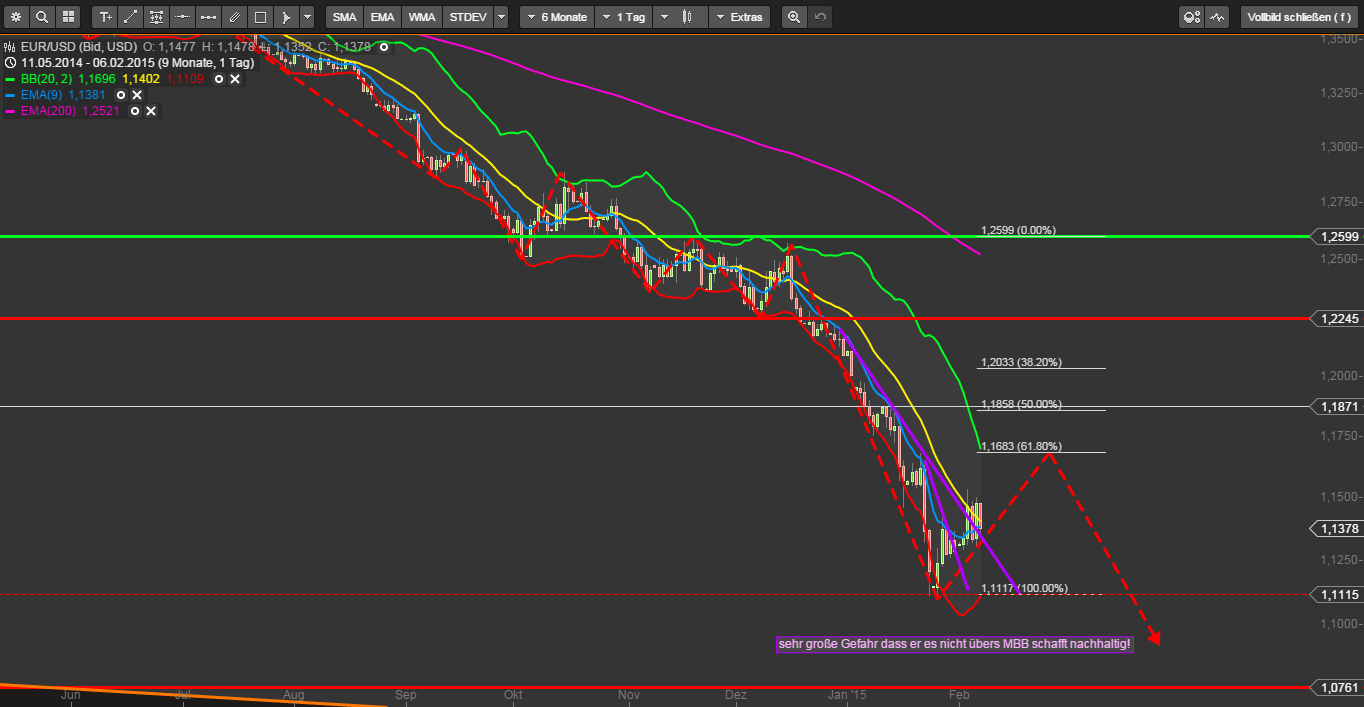
Task: Open the grid layout icon
Action: [x=68, y=17]
